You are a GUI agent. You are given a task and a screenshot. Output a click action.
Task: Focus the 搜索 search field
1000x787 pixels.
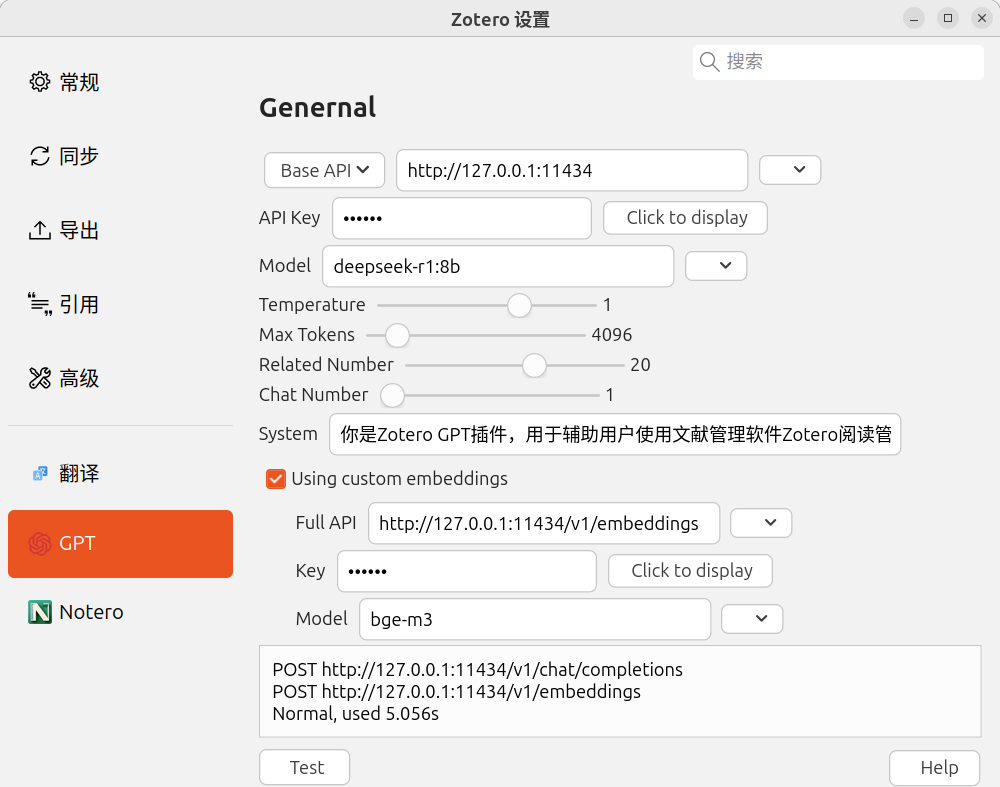838,62
